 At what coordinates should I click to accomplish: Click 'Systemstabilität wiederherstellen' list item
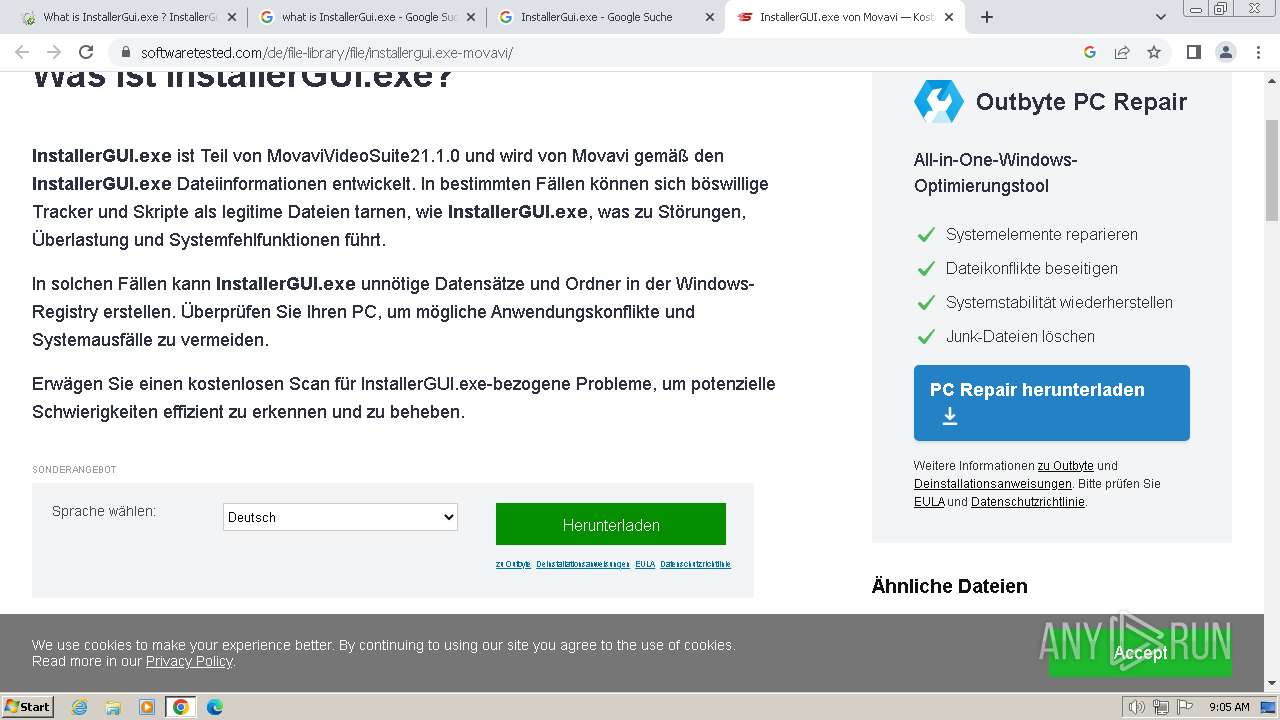point(1059,302)
